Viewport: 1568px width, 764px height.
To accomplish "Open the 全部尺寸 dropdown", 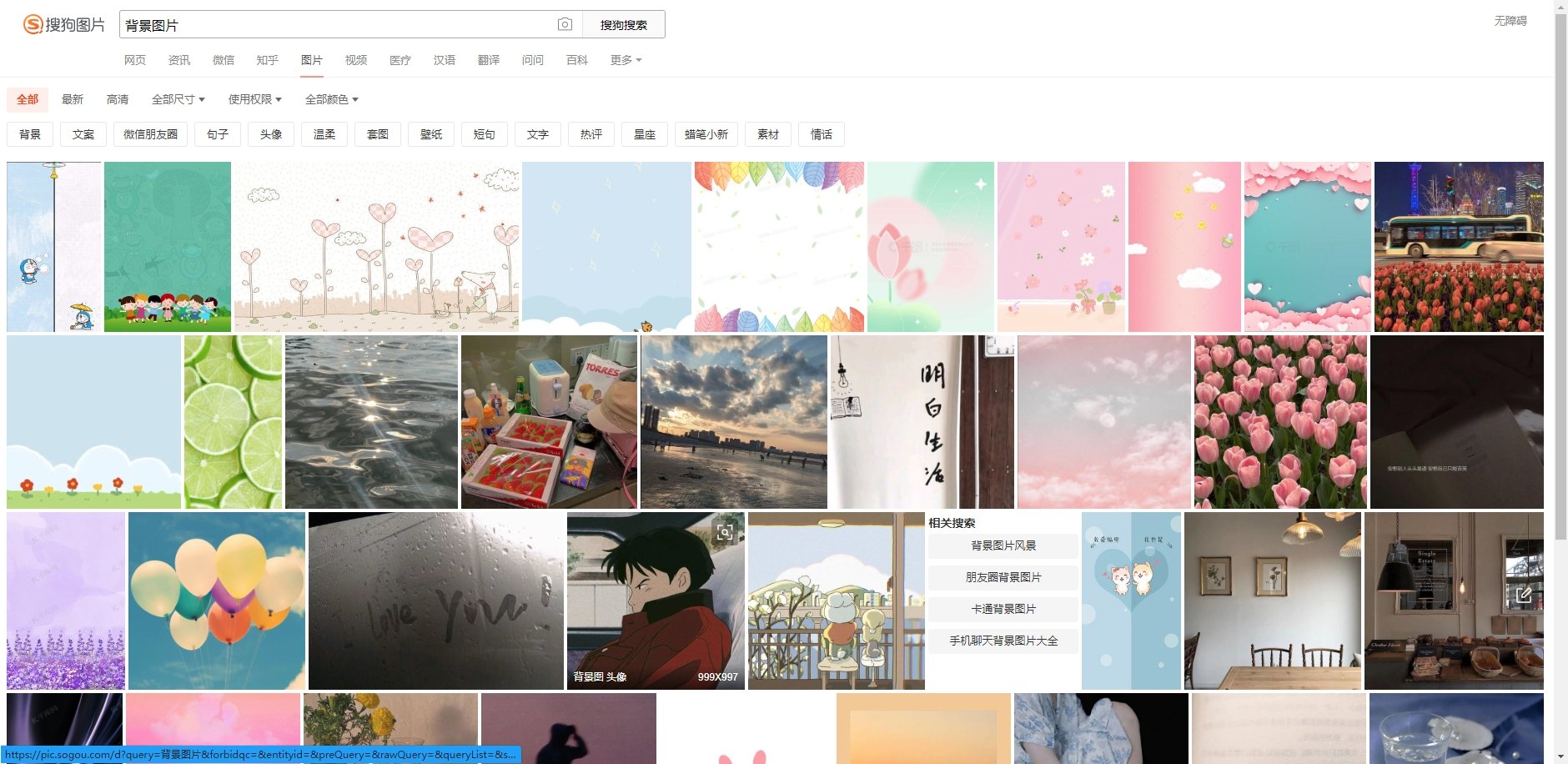I will [x=178, y=99].
